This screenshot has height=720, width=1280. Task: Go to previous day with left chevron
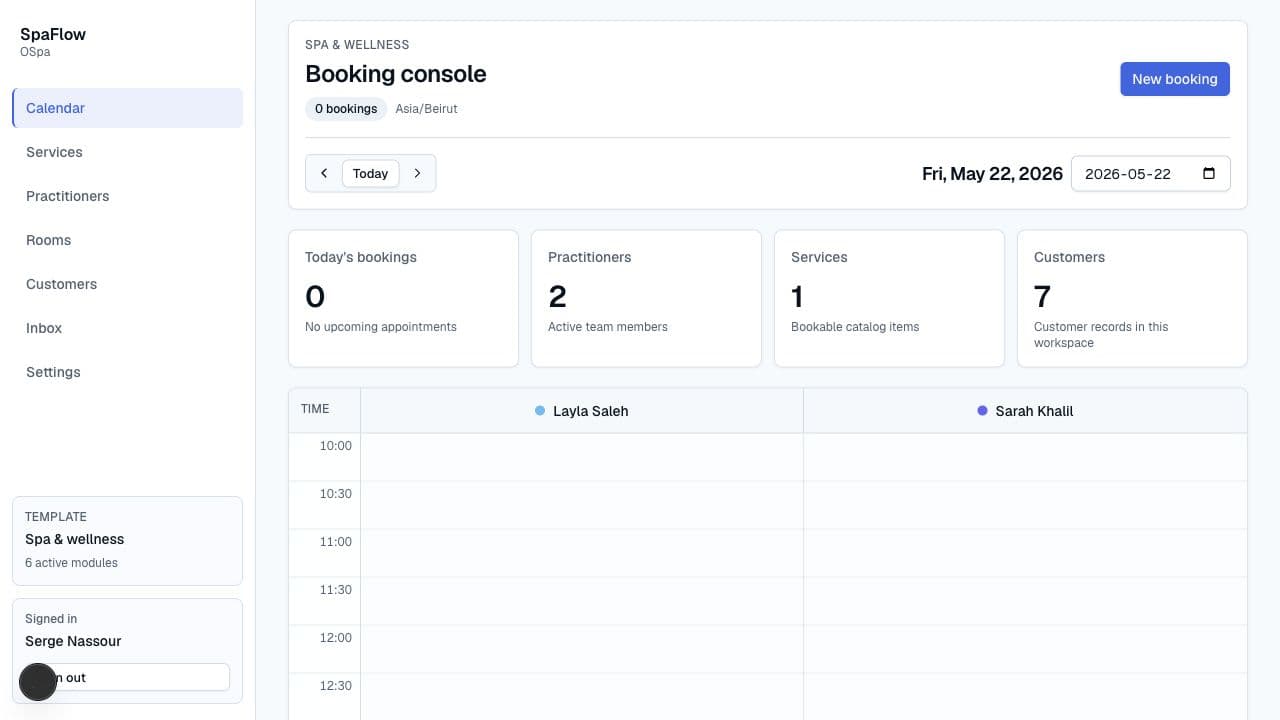(324, 173)
